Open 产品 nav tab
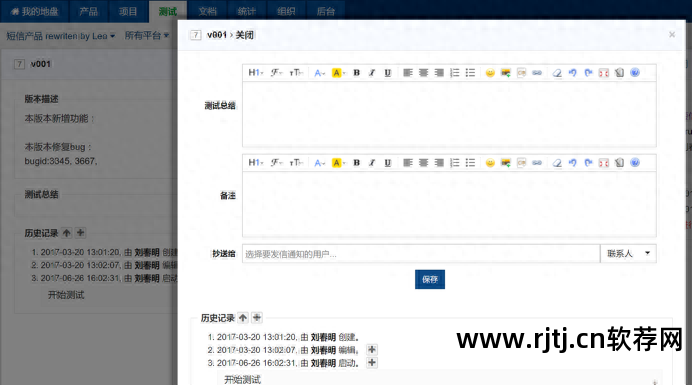692x385 pixels. tap(88, 11)
